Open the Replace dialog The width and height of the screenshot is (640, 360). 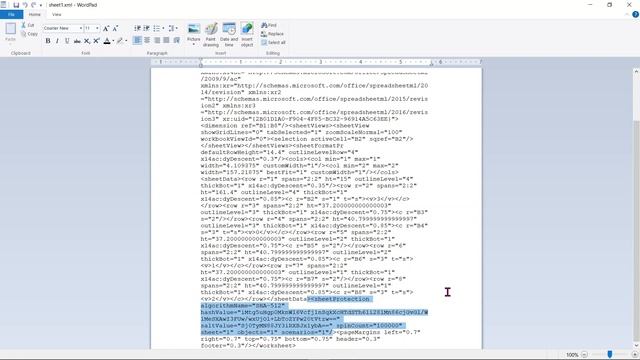coord(272,34)
